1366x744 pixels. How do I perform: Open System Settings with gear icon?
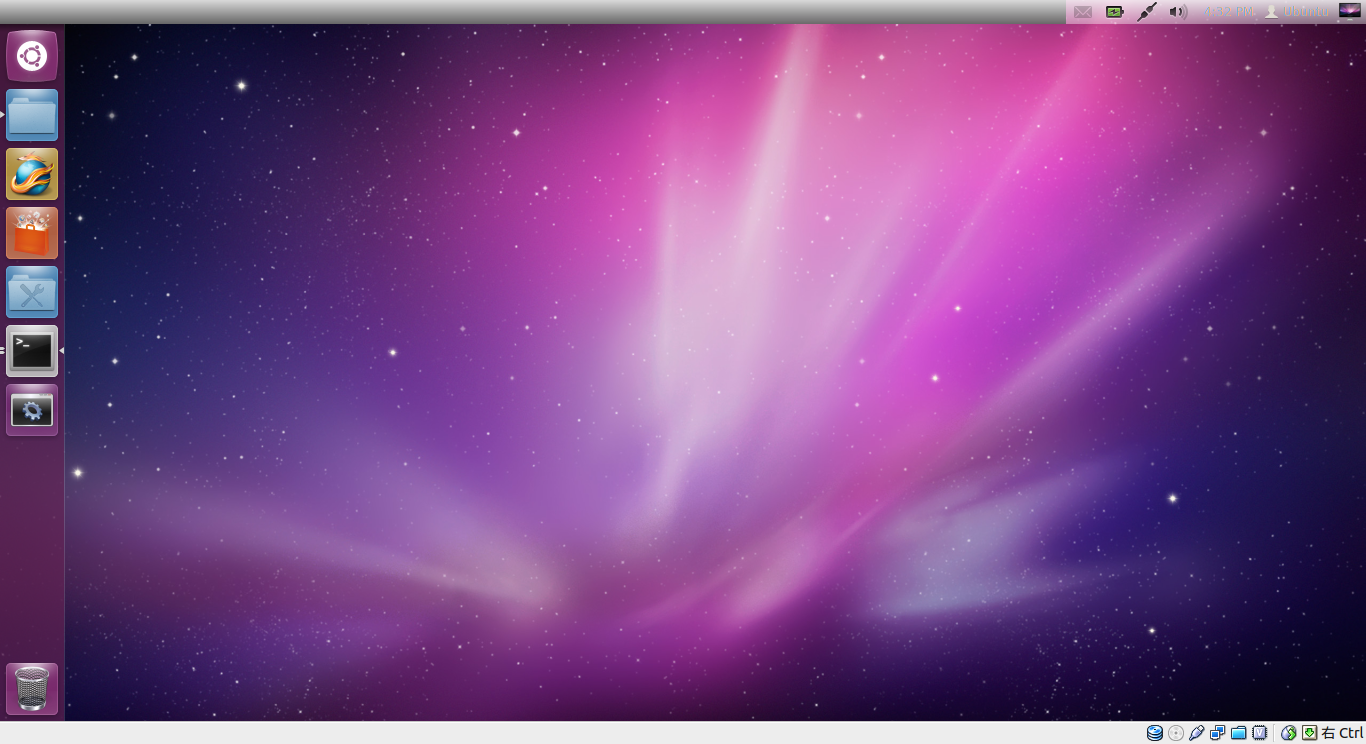tap(32, 410)
